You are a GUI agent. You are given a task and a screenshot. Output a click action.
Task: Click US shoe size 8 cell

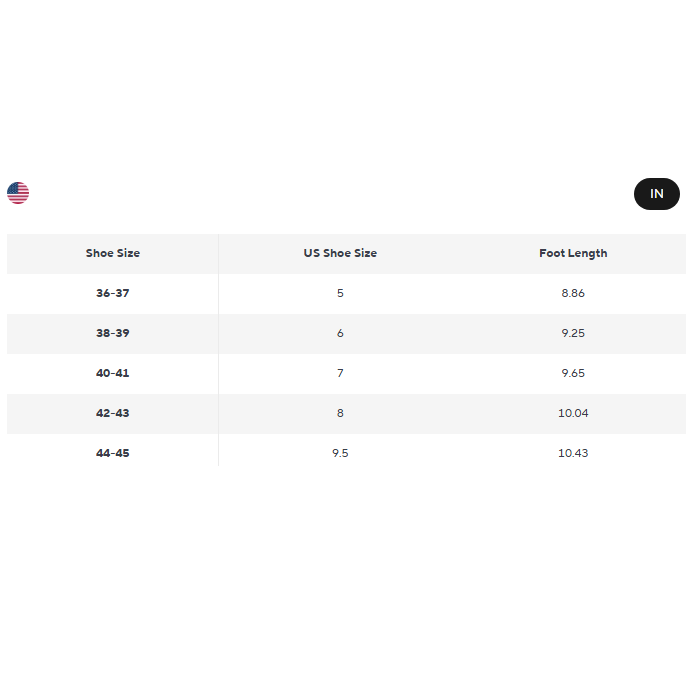click(x=340, y=413)
